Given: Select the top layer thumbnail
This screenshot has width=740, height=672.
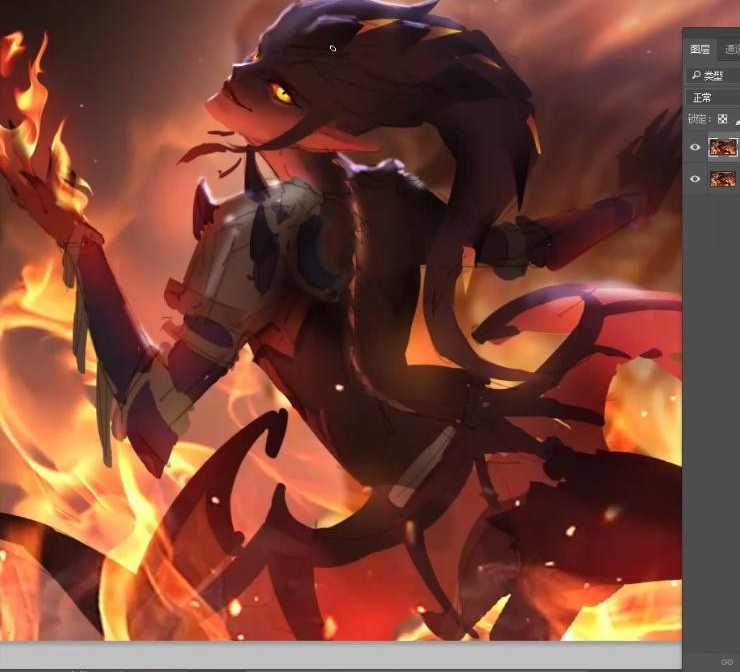Looking at the screenshot, I should 723,147.
